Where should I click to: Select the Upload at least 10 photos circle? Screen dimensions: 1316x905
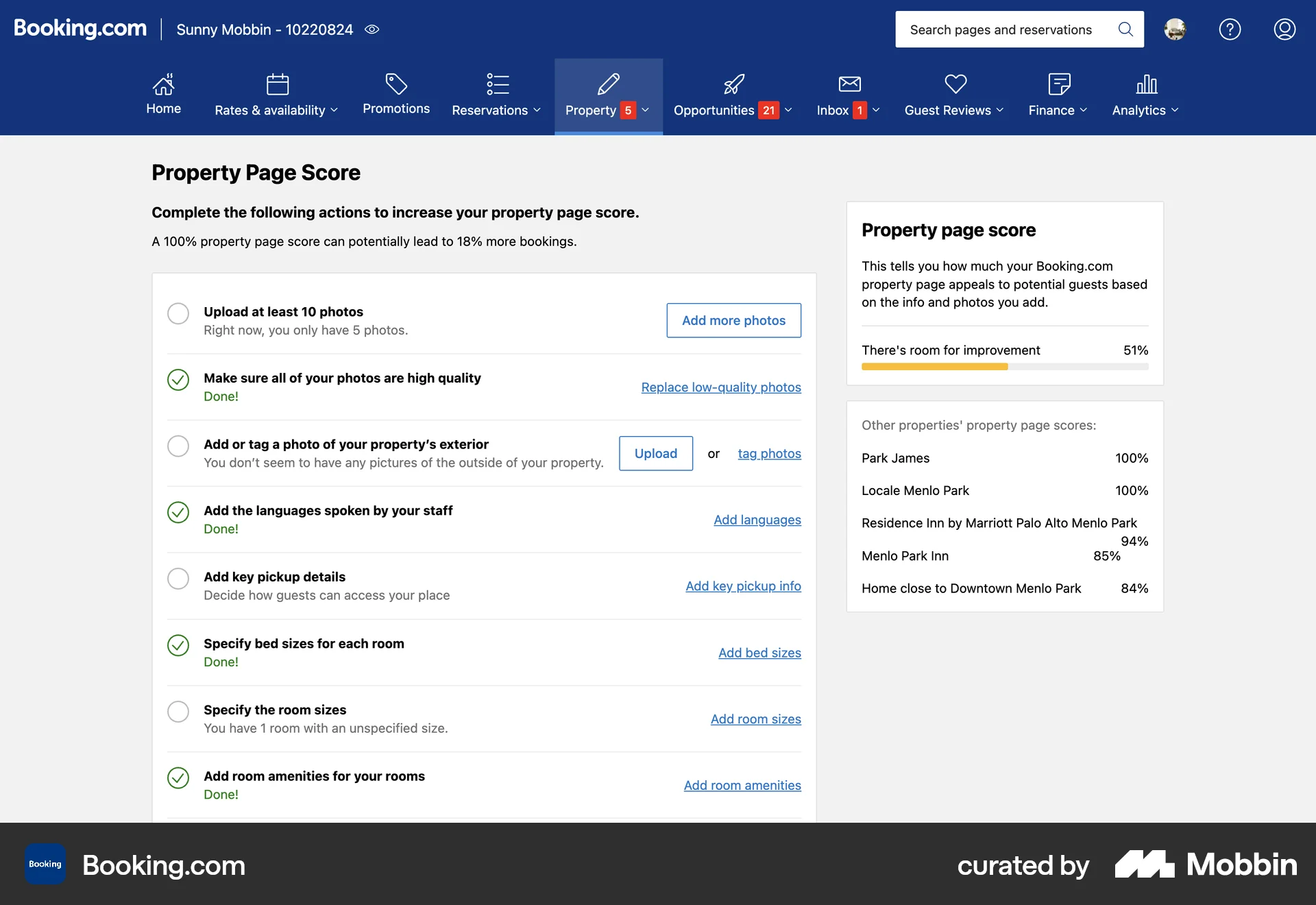point(178,313)
